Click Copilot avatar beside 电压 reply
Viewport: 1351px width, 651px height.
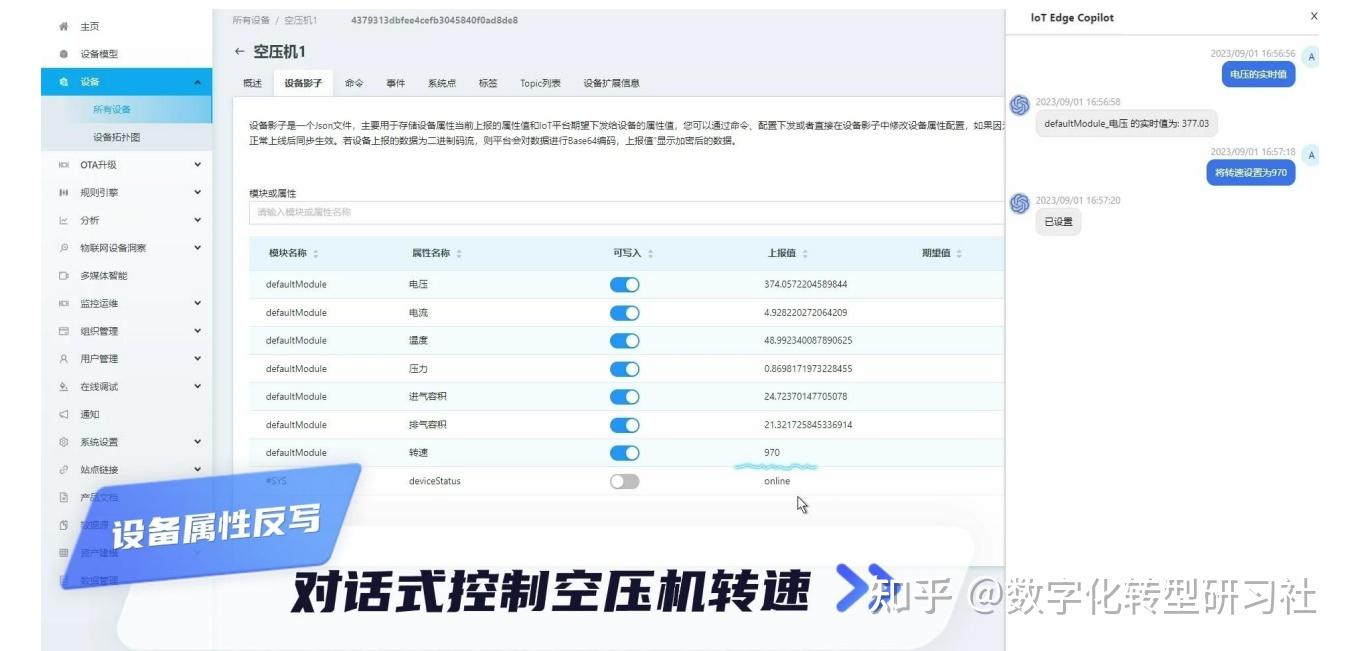click(x=1020, y=105)
